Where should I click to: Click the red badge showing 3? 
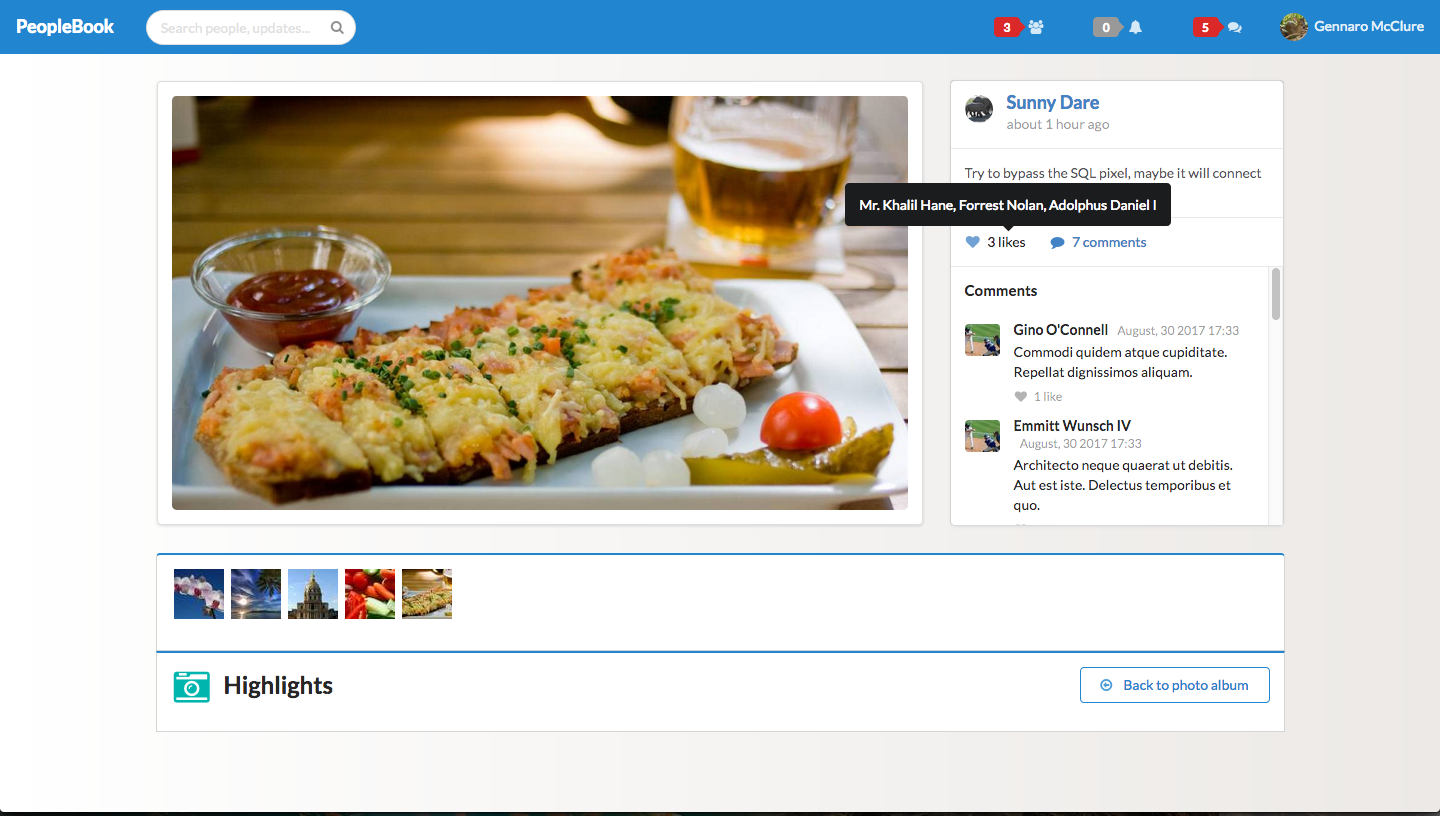(1006, 28)
